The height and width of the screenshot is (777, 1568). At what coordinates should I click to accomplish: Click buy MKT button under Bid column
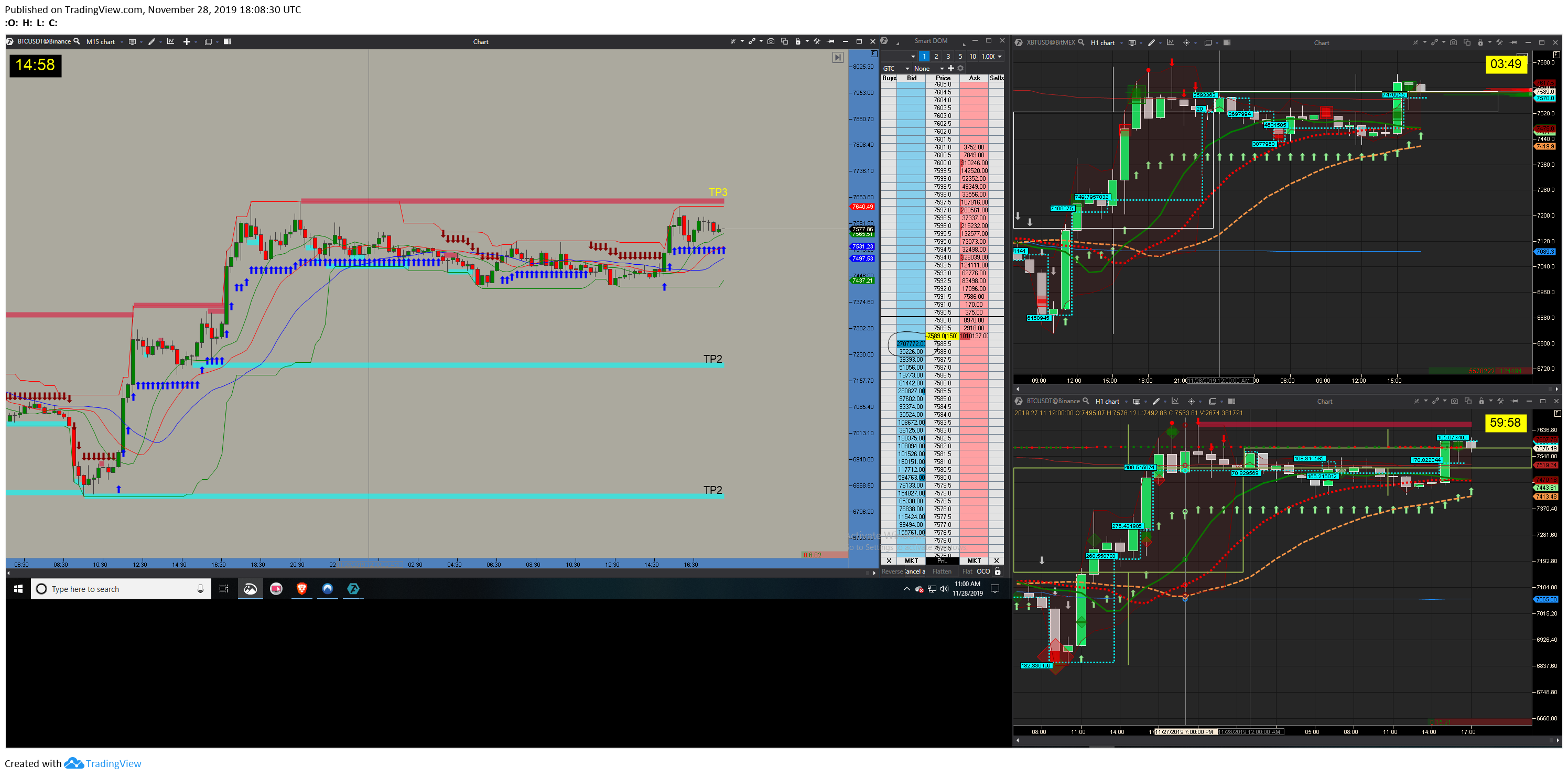[911, 561]
